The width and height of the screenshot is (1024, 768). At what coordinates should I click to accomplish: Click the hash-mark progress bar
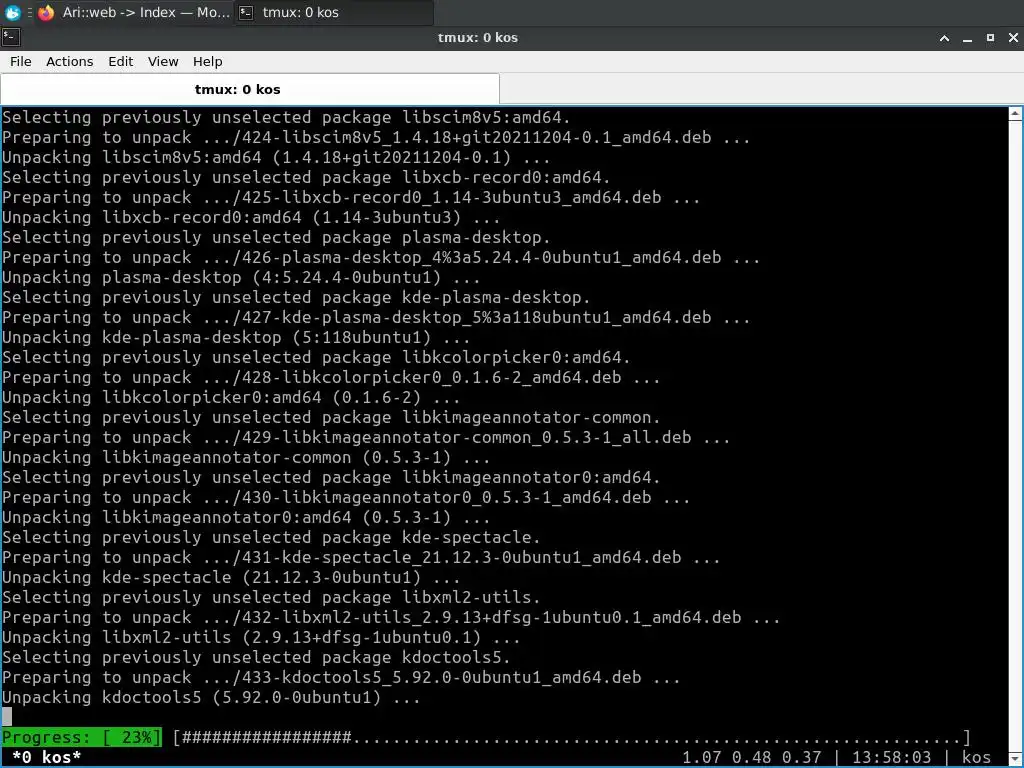tap(571, 737)
